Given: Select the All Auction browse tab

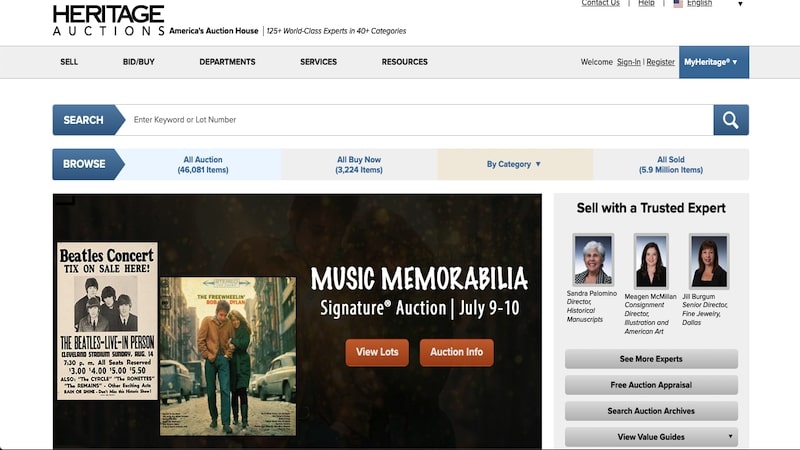Looking at the screenshot, I should pos(203,164).
